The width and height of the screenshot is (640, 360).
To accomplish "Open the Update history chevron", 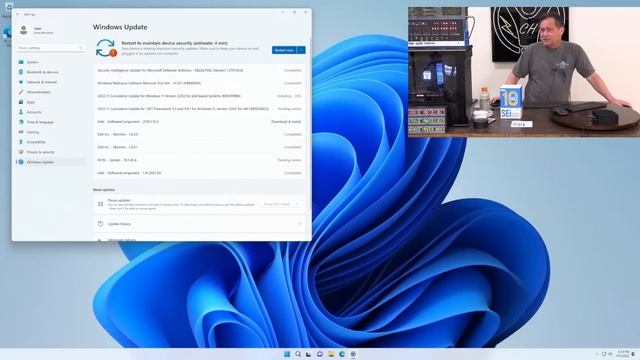I will 299,224.
